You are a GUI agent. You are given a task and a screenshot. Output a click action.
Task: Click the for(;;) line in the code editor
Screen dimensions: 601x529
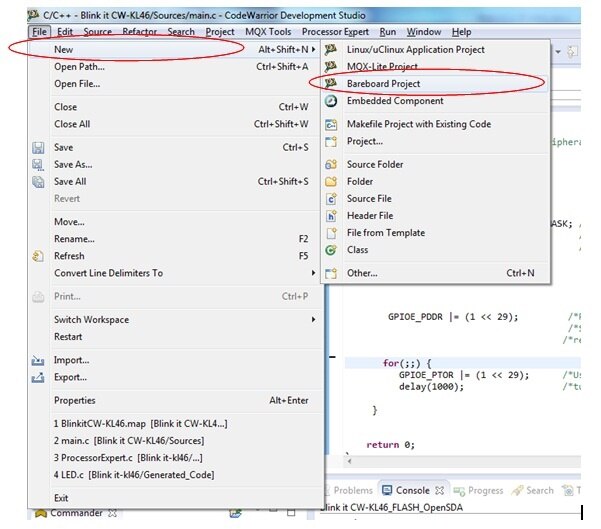coord(463,363)
